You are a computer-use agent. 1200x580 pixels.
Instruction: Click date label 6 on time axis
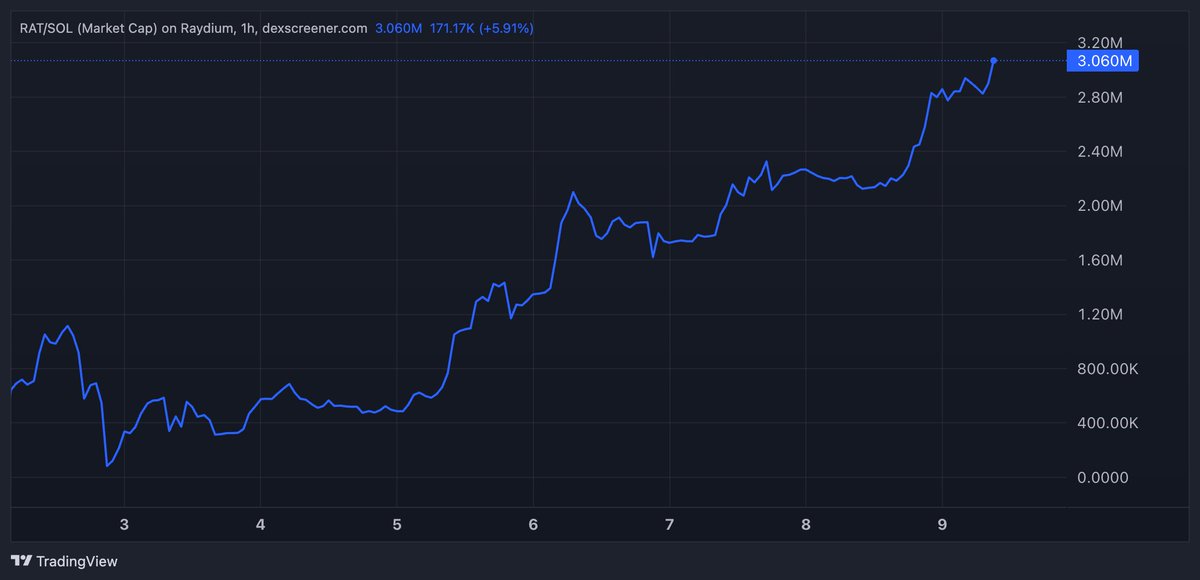[x=533, y=524]
